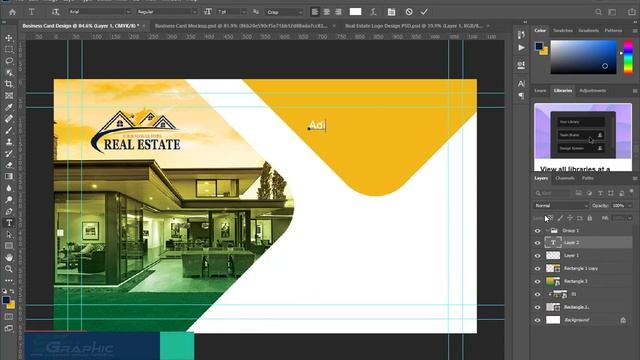This screenshot has height=360, width=640.
Task: Click the Layers panel search field
Action: tap(553, 193)
